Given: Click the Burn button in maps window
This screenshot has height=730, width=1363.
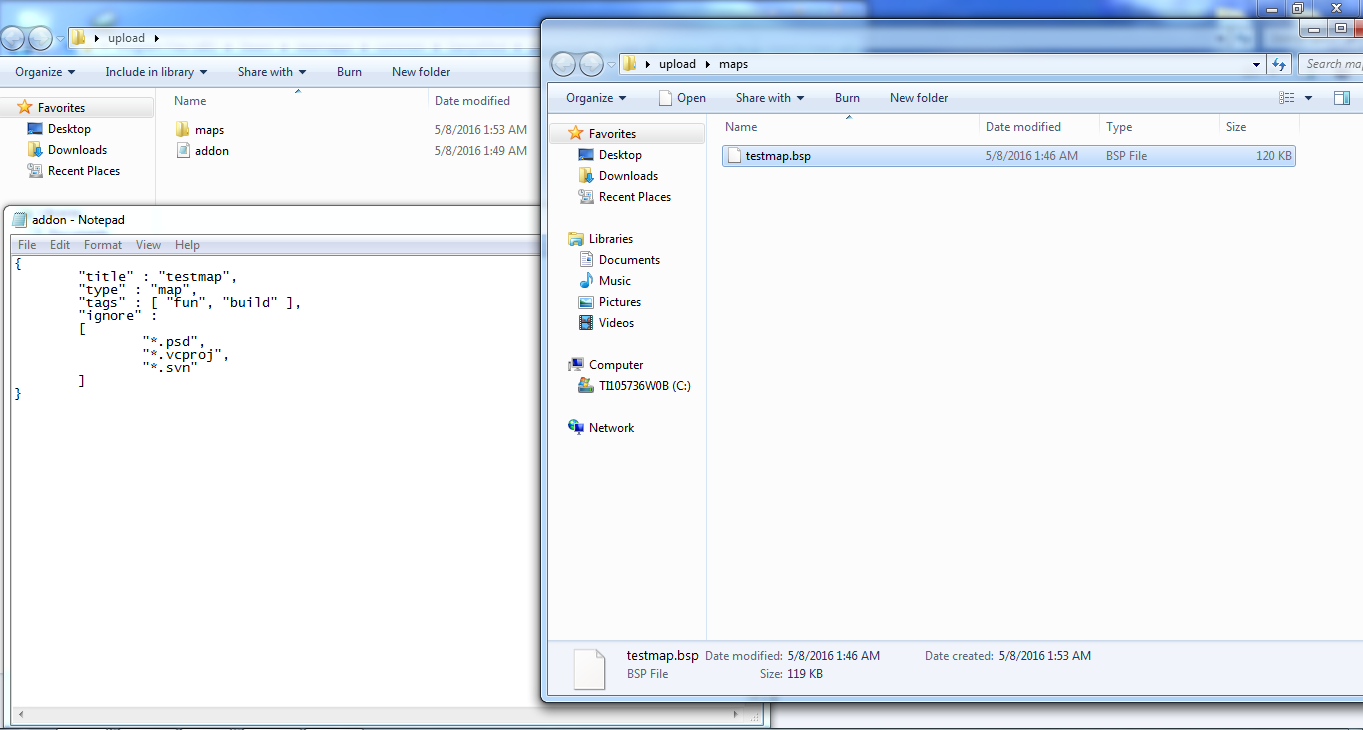Looking at the screenshot, I should 847,98.
